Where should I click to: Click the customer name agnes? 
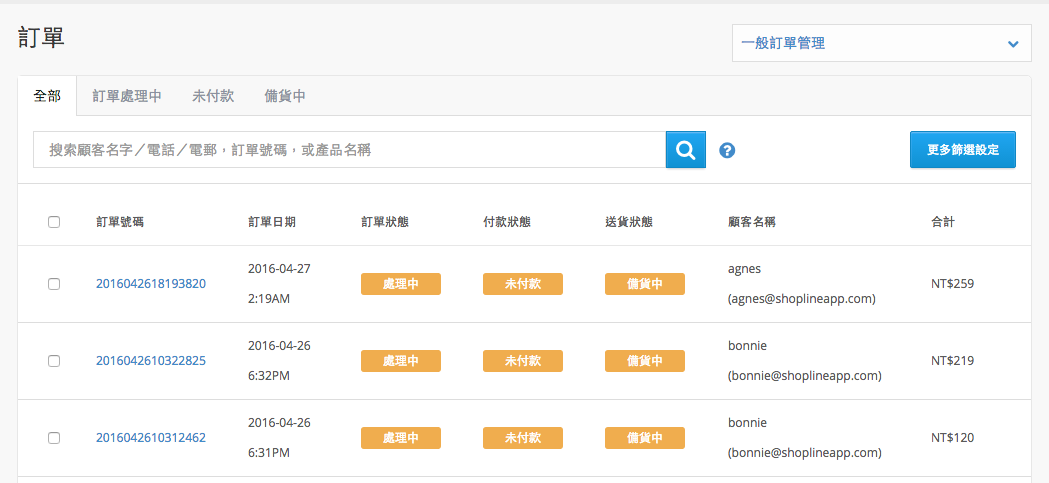pyautogui.click(x=745, y=269)
